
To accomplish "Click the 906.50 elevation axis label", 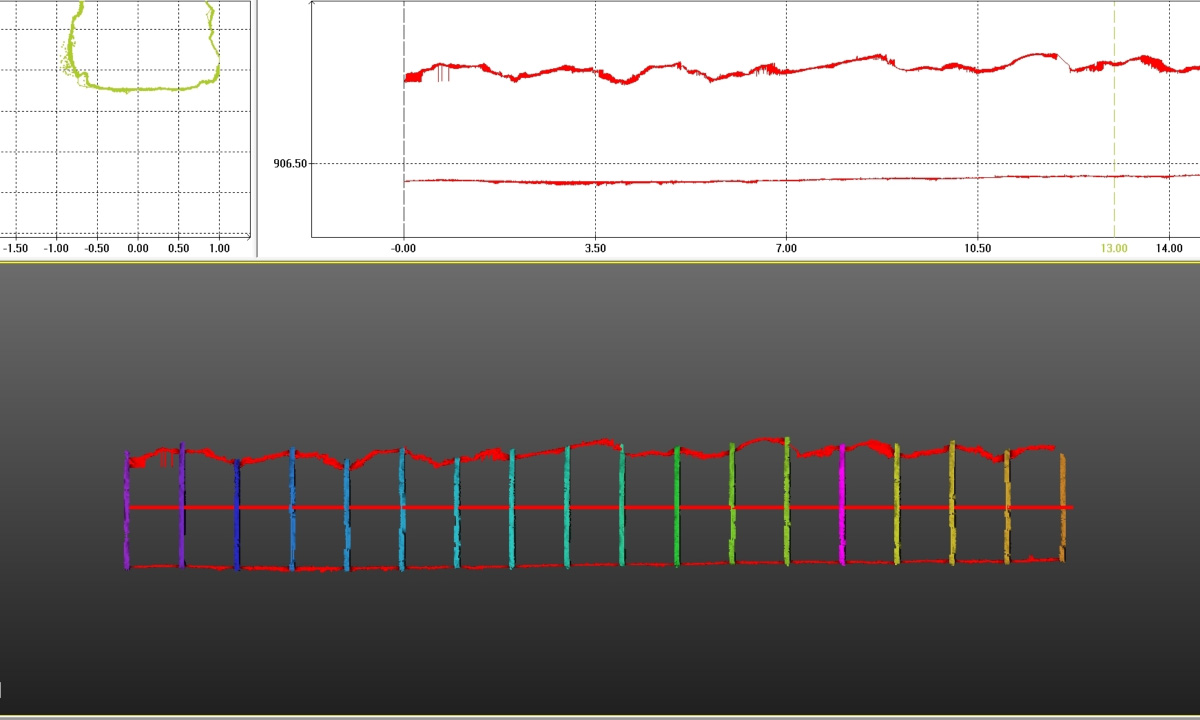I will pos(291,163).
